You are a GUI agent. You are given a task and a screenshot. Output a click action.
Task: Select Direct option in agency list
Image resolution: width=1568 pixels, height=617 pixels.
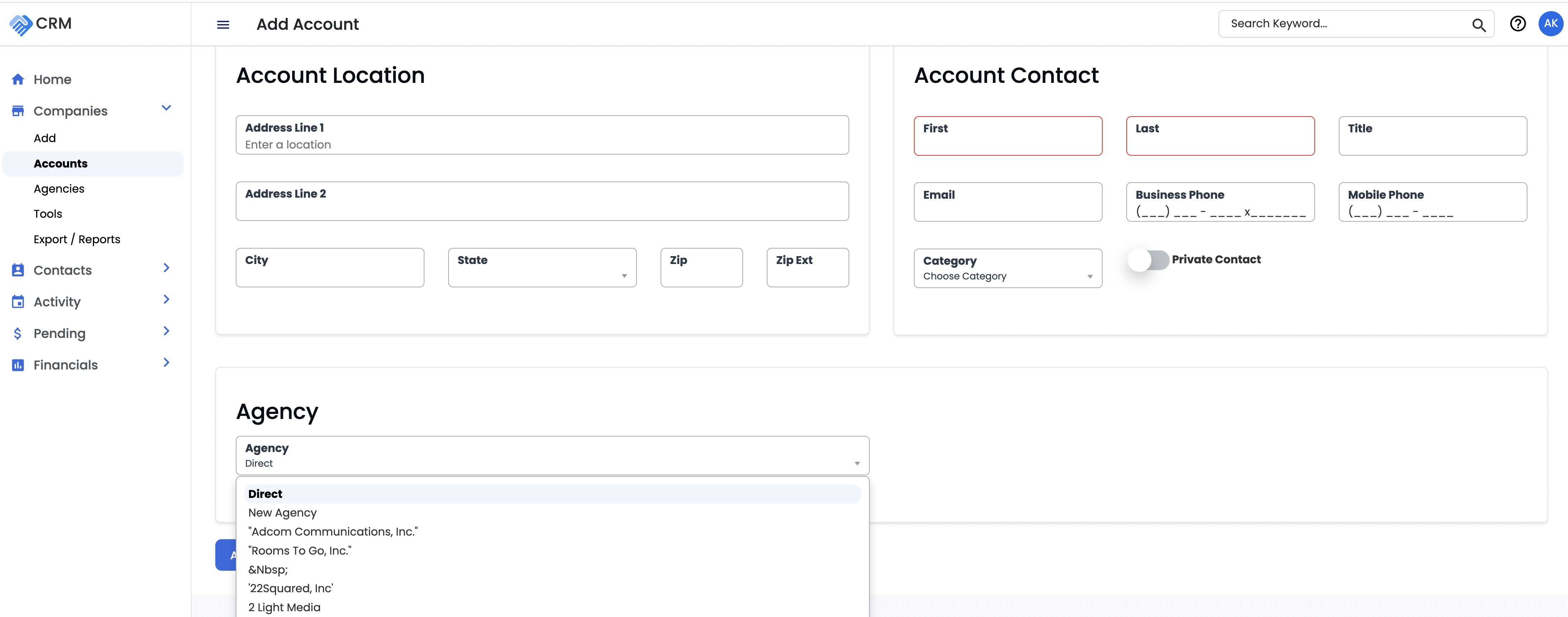(552, 494)
